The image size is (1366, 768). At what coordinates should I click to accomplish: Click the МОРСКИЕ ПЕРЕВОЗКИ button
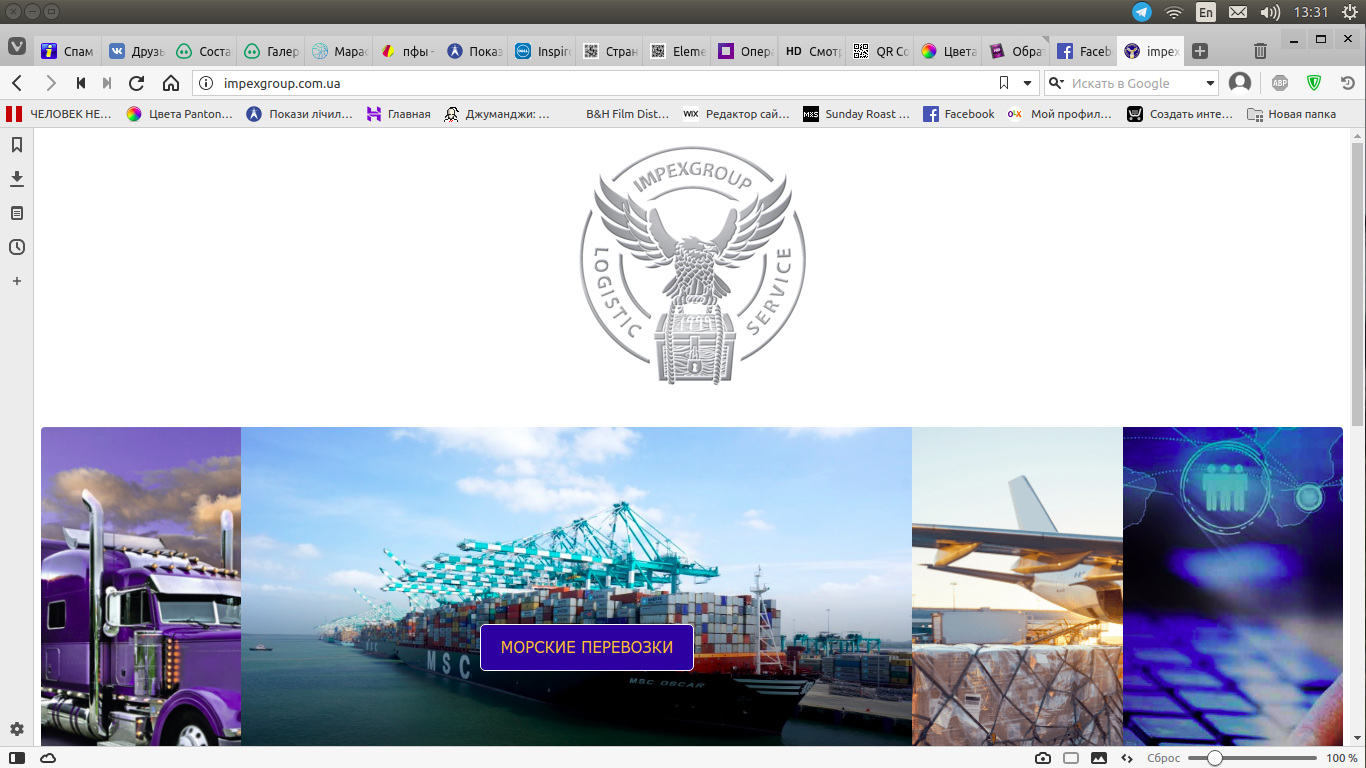click(x=587, y=647)
